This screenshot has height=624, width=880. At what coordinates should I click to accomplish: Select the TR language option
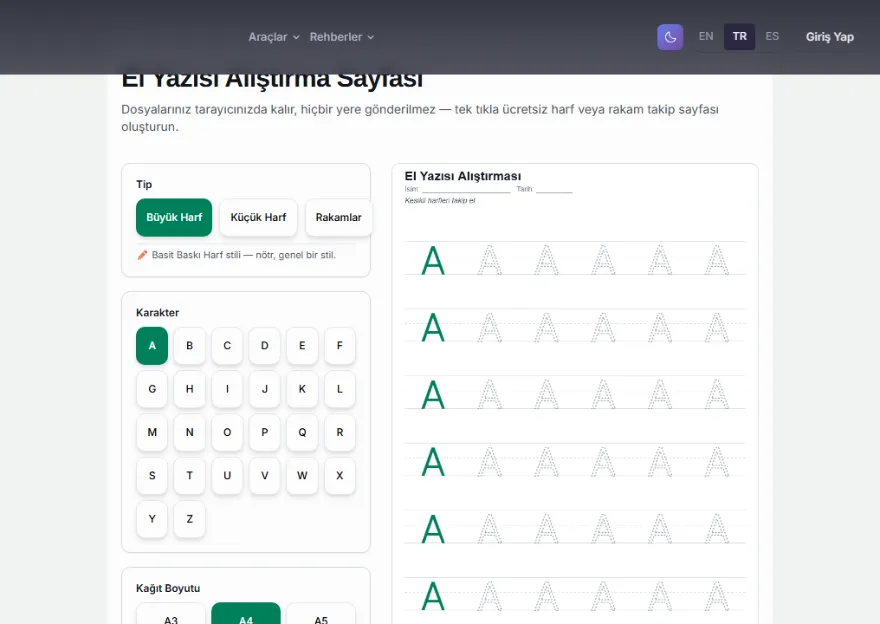pos(739,36)
